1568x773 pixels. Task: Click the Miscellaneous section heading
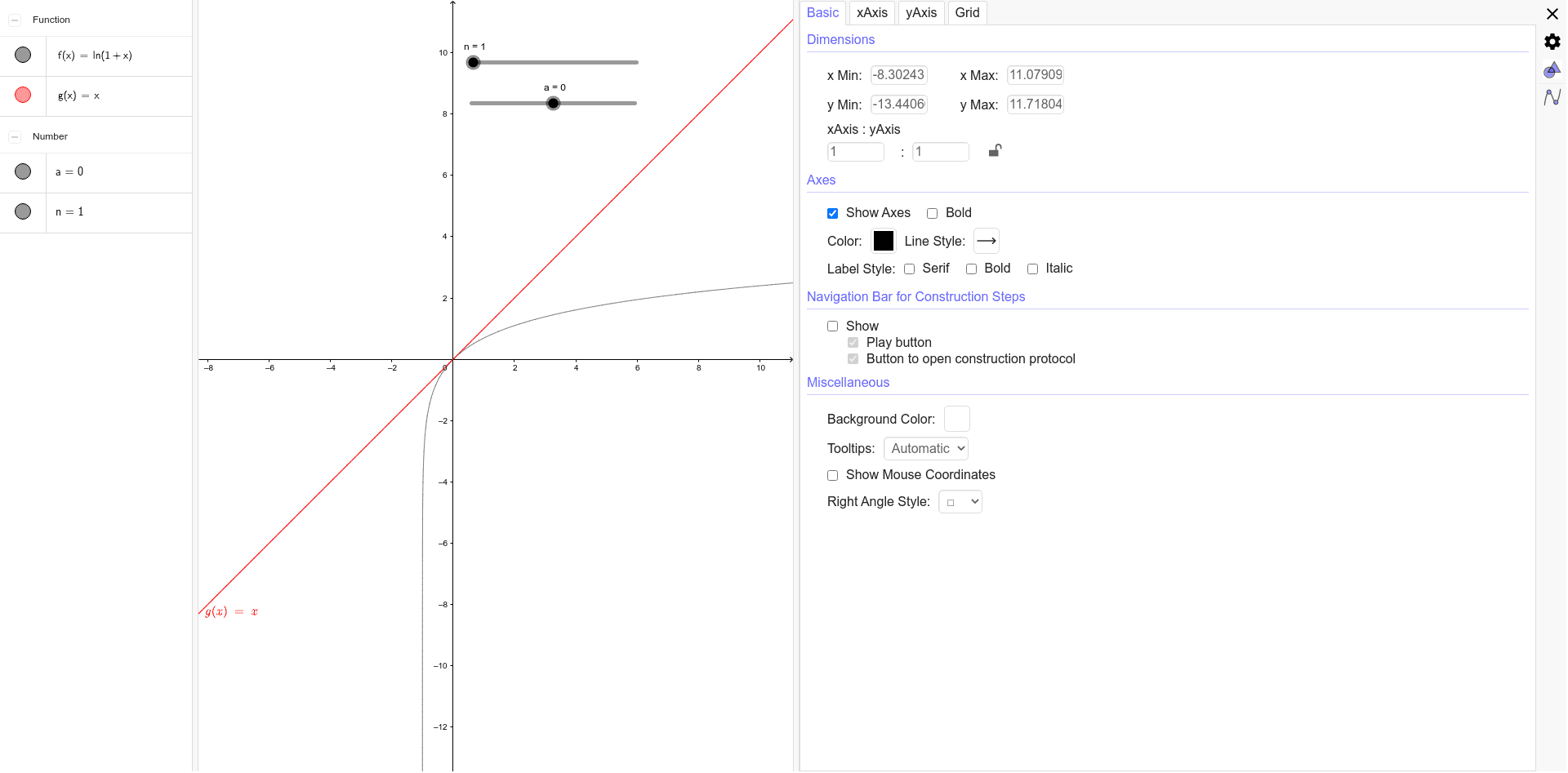848,382
